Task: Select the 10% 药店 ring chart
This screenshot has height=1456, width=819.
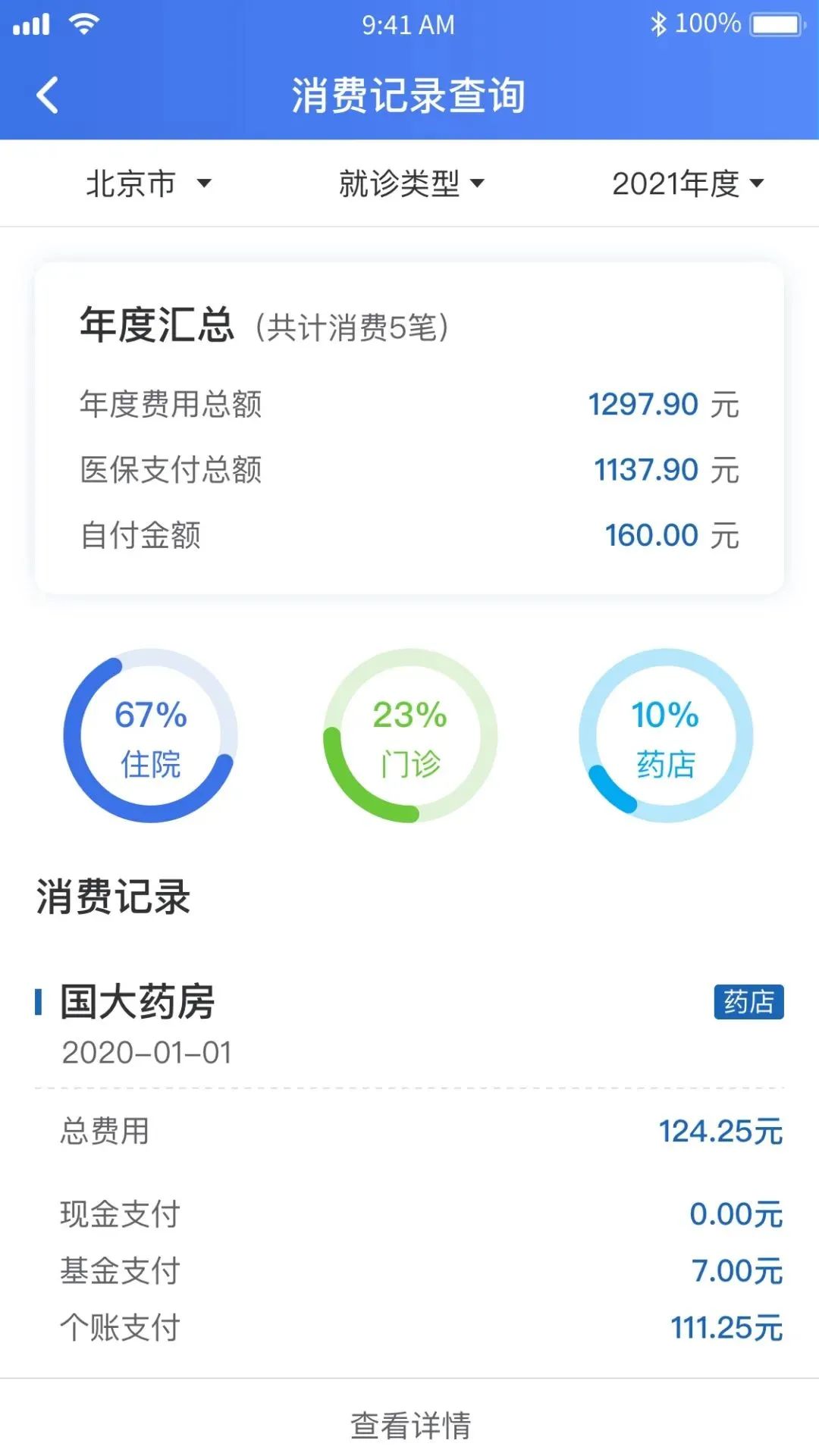Action: (x=666, y=735)
